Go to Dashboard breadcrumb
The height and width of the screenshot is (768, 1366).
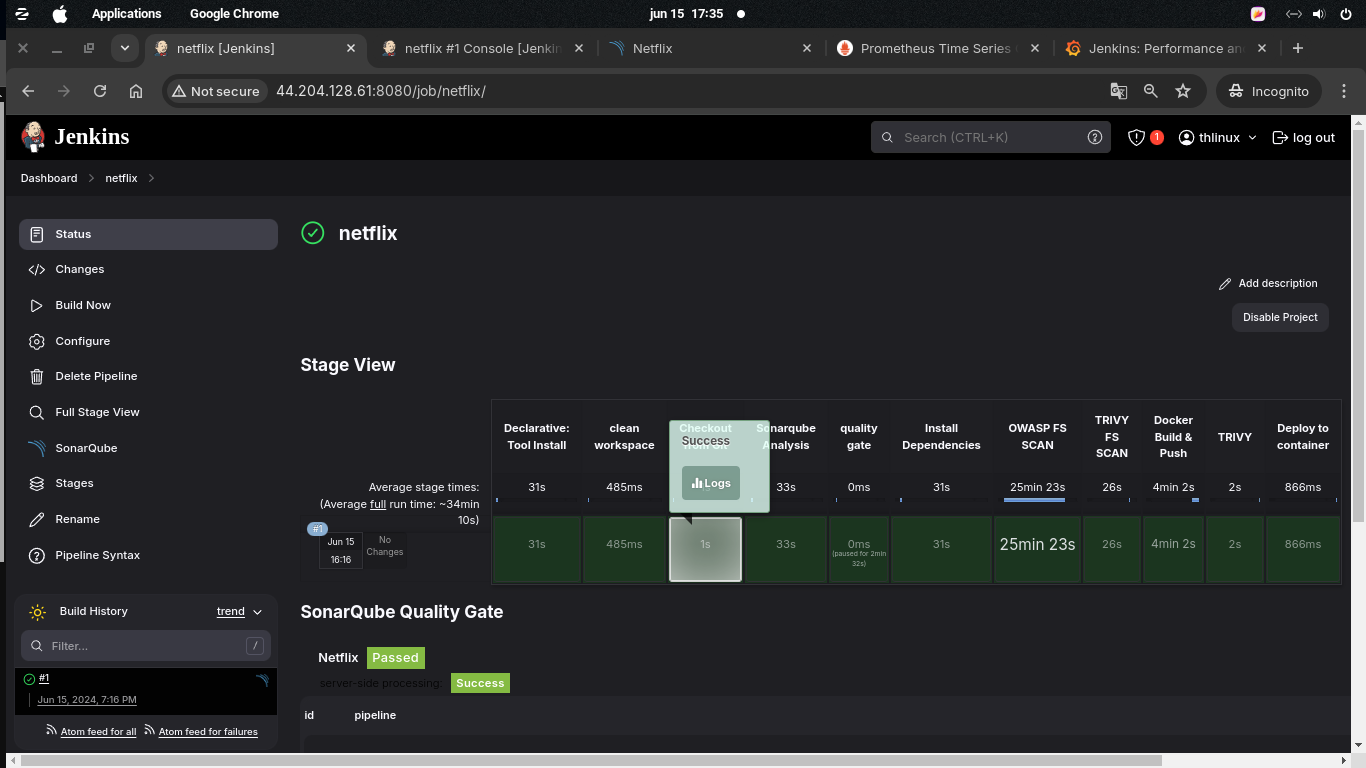pos(49,178)
